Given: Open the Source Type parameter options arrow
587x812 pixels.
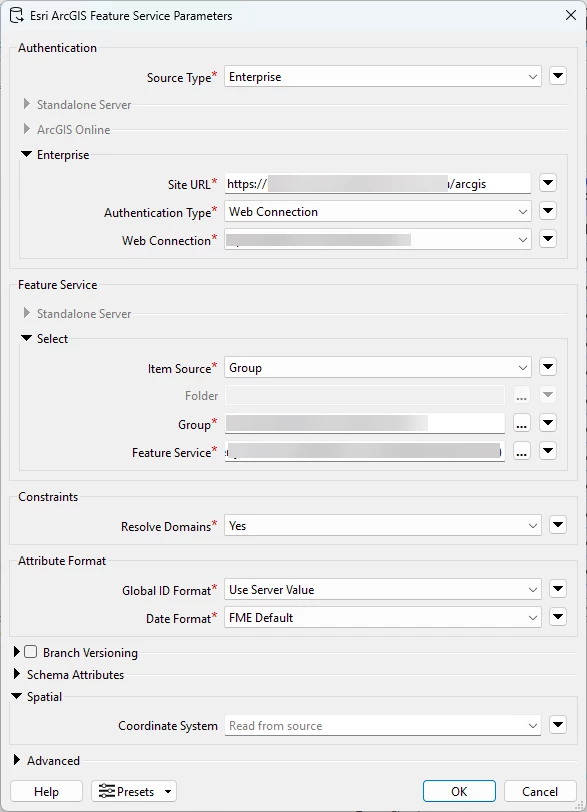Looking at the screenshot, I should point(557,76).
